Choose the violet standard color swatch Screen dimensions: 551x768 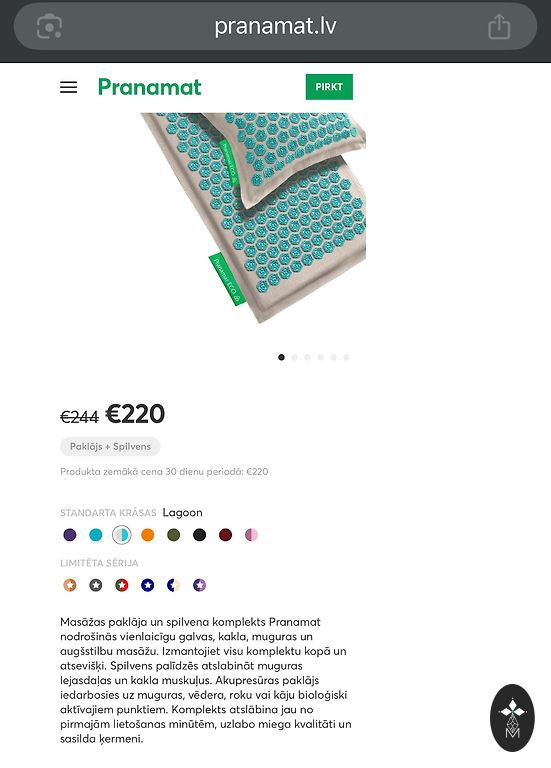(x=70, y=535)
